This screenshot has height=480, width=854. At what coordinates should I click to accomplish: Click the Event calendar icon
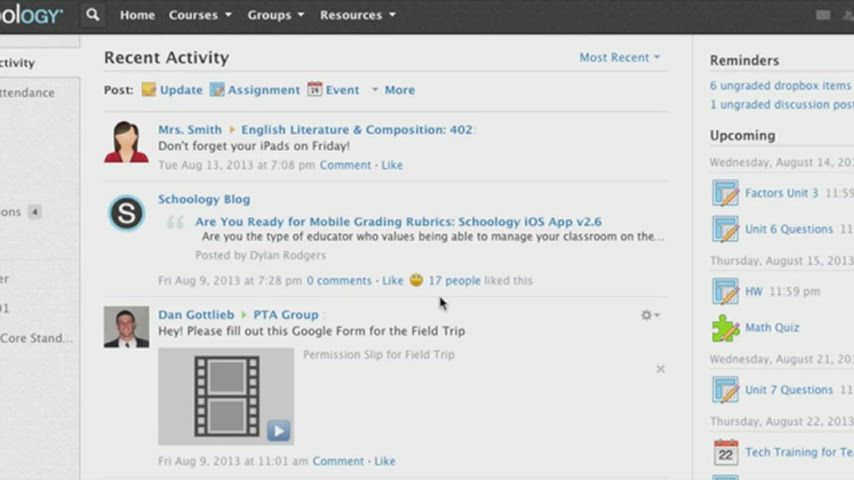coord(315,90)
